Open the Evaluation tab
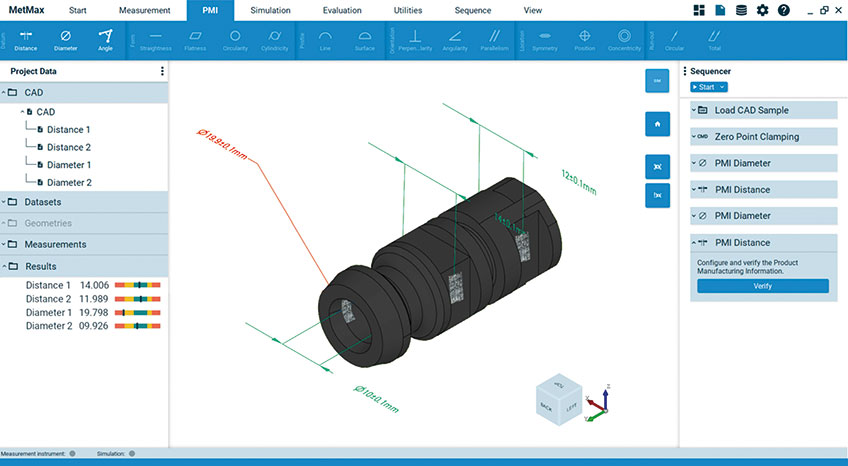The image size is (848, 466). tap(342, 10)
